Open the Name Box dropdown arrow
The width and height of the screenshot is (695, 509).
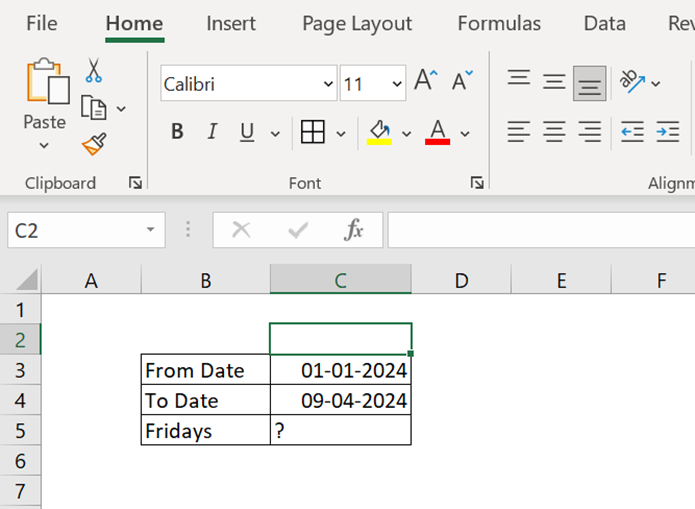click(x=150, y=230)
